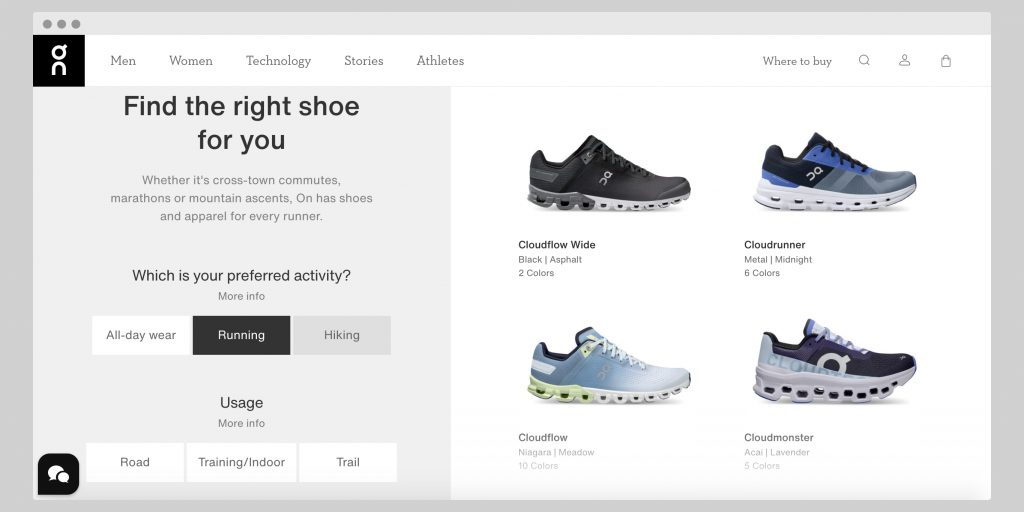Open the Cloudflow Wide shoe image
1024x512 pixels.
[x=609, y=173]
